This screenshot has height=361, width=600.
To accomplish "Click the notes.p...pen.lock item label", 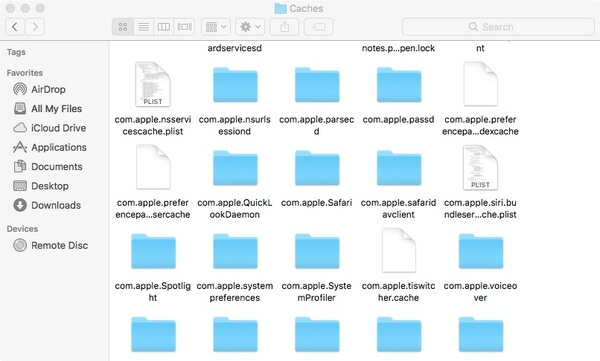I will pyautogui.click(x=398, y=48).
